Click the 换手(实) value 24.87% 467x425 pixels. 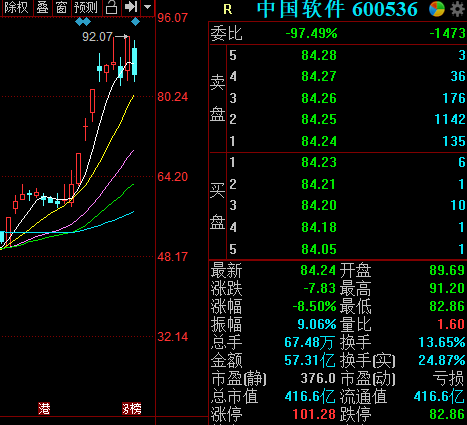[442, 360]
